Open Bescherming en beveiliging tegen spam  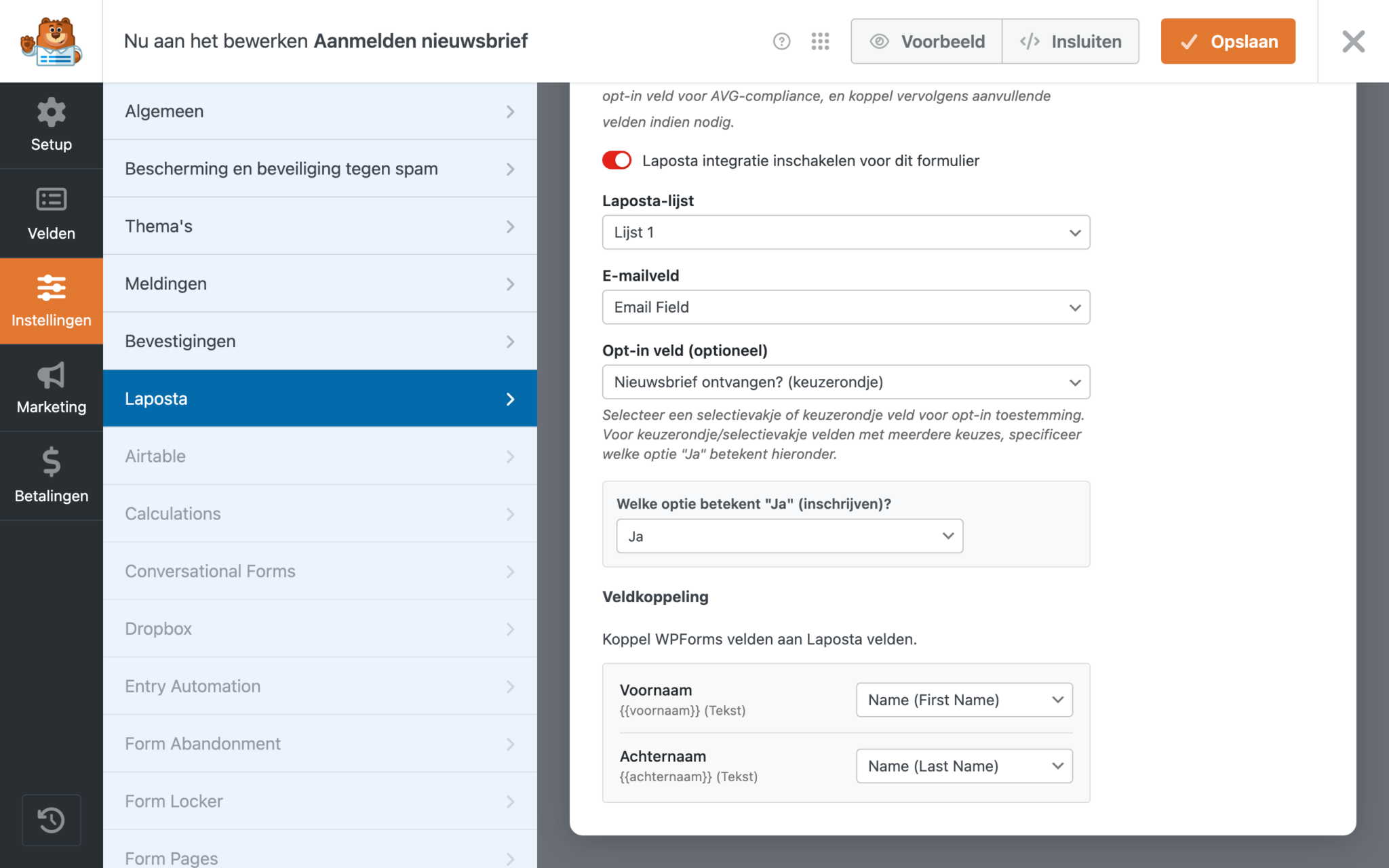pyautogui.click(x=320, y=169)
